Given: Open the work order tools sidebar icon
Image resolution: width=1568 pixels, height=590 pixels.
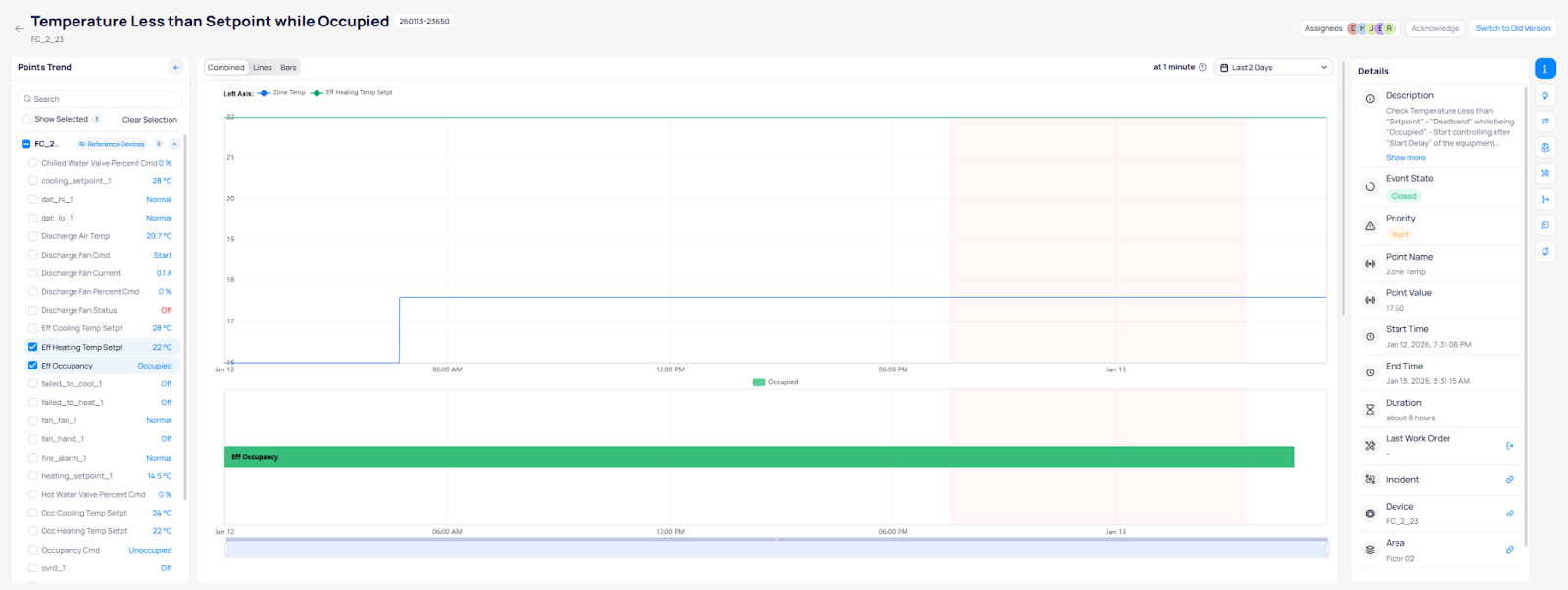Looking at the screenshot, I should tap(1544, 173).
